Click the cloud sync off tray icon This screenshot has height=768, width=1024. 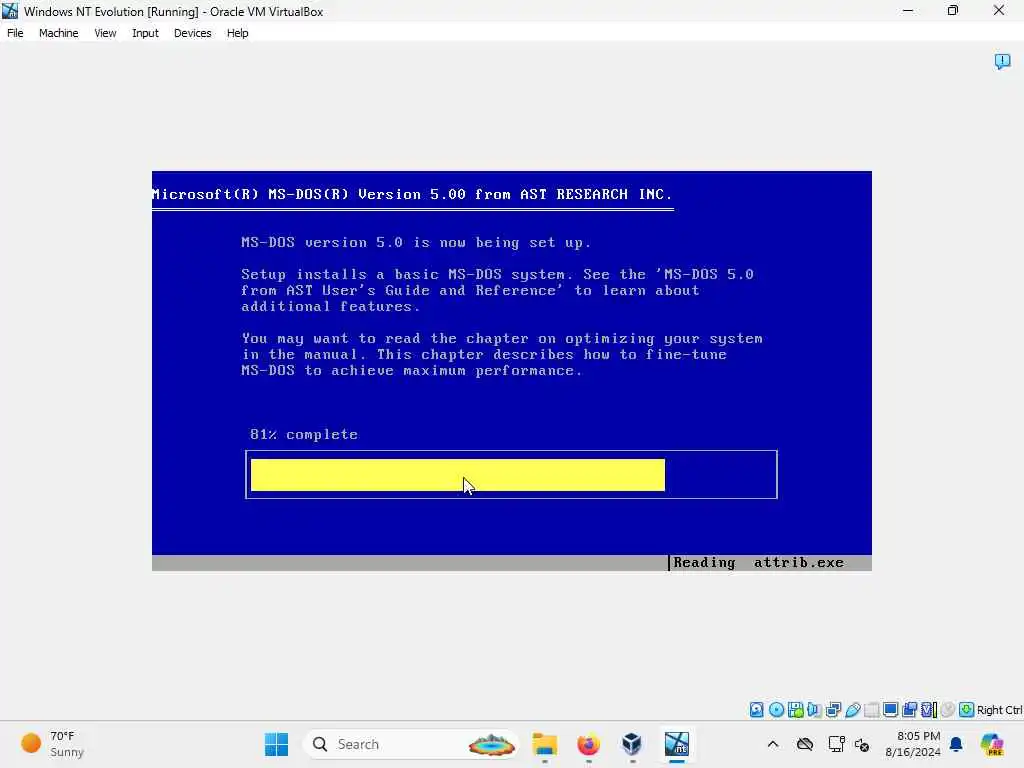(x=805, y=744)
